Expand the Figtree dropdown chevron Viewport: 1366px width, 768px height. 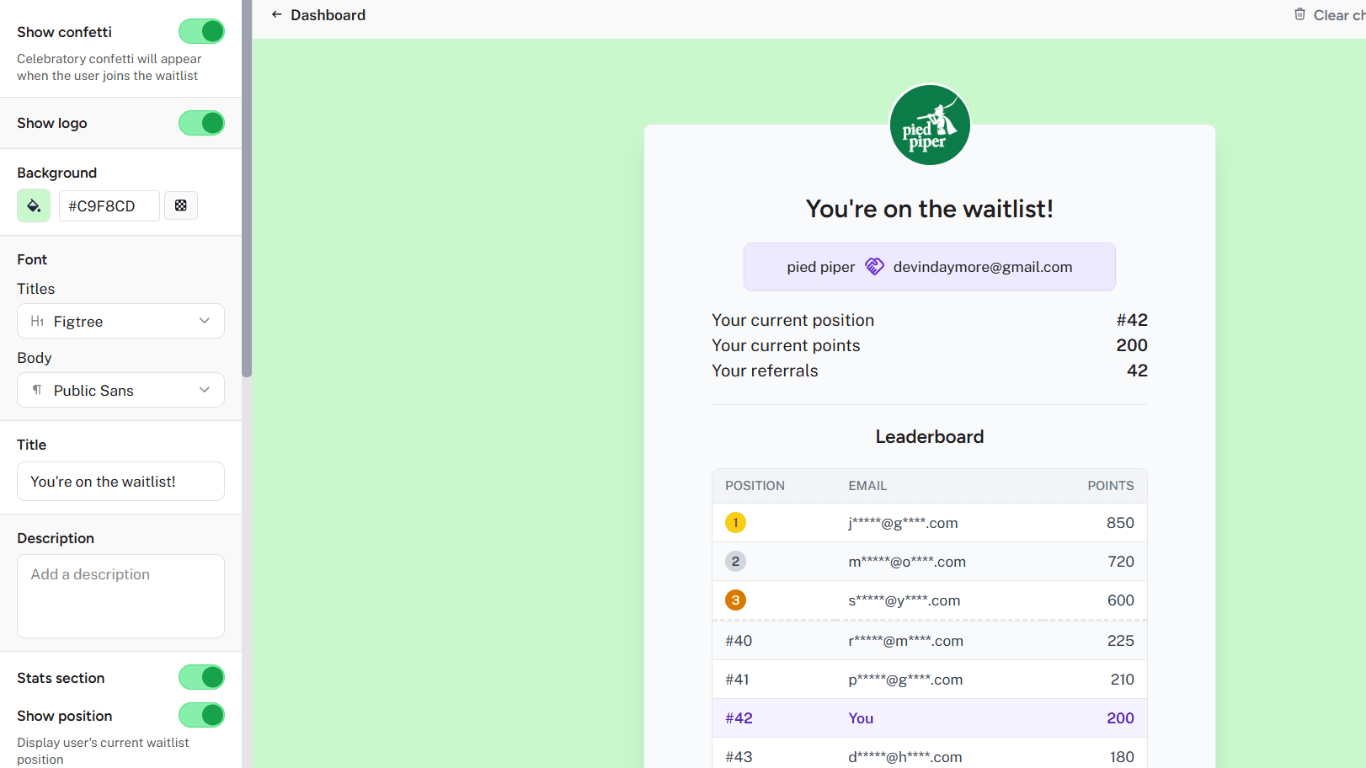[204, 321]
